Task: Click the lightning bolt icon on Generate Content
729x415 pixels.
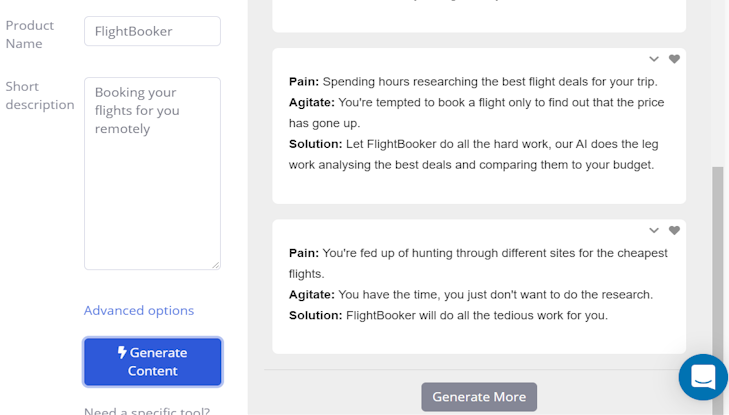Action: 122,352
